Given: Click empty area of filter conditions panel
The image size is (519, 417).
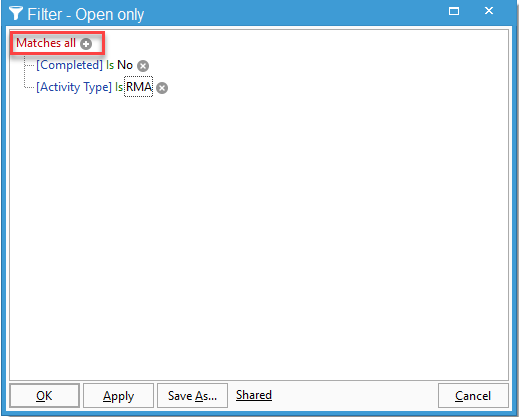Looking at the screenshot, I should (259, 233).
